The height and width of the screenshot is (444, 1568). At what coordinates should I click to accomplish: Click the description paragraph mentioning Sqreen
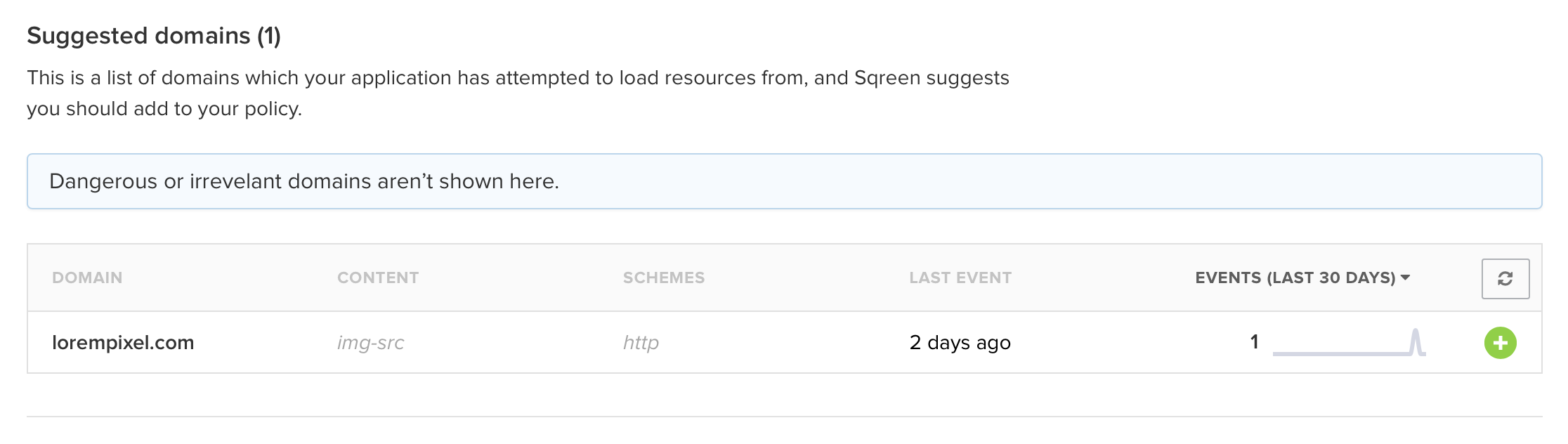click(518, 93)
